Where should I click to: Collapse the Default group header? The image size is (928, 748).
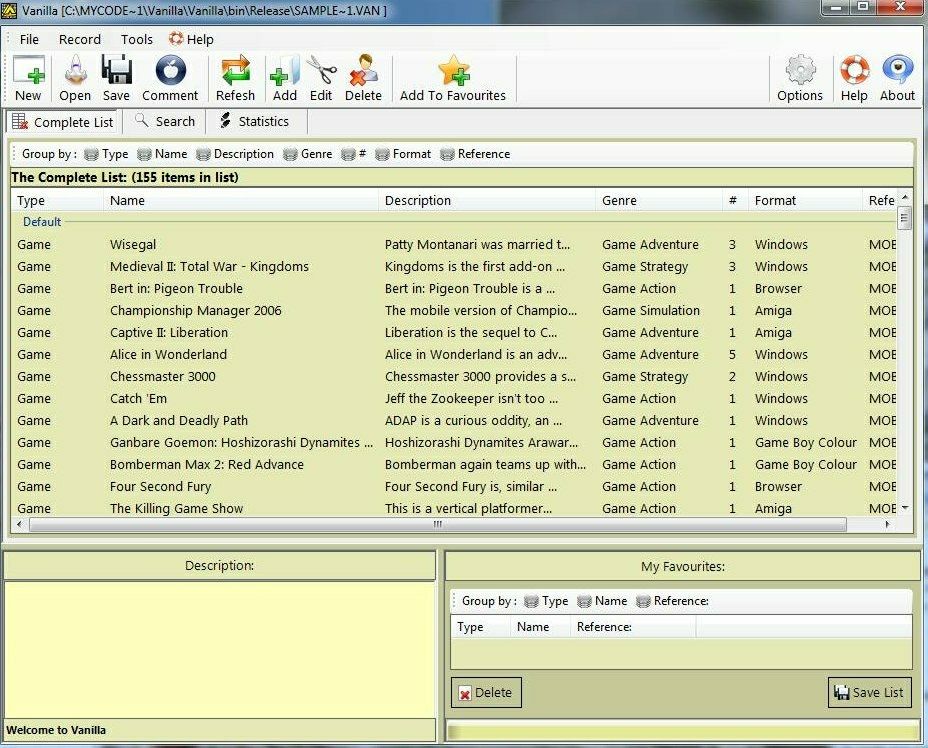[42, 222]
